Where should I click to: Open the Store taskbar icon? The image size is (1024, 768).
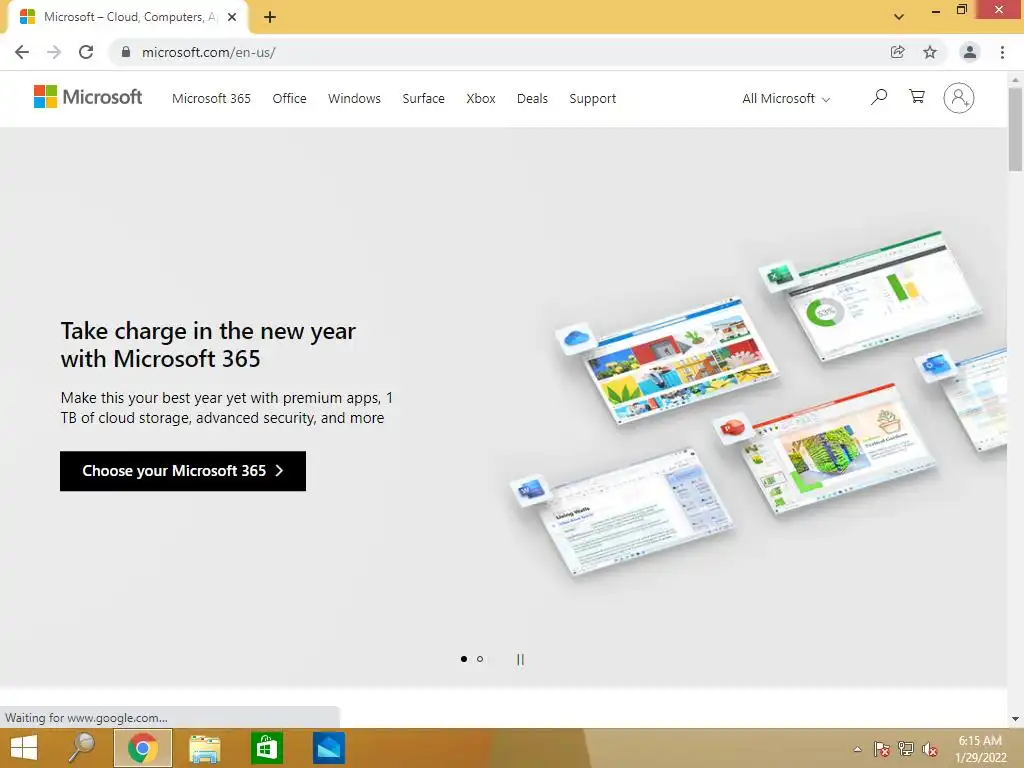point(266,748)
